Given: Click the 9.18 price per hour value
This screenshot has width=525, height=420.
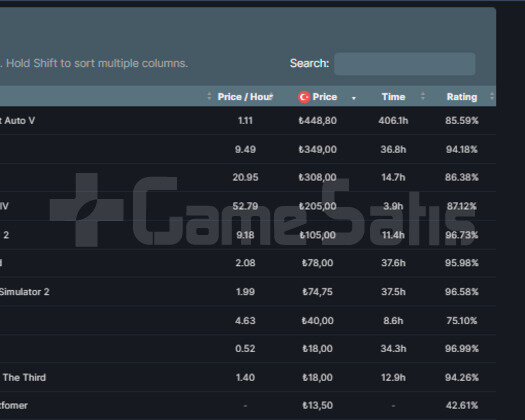Looking at the screenshot, I should [245, 235].
